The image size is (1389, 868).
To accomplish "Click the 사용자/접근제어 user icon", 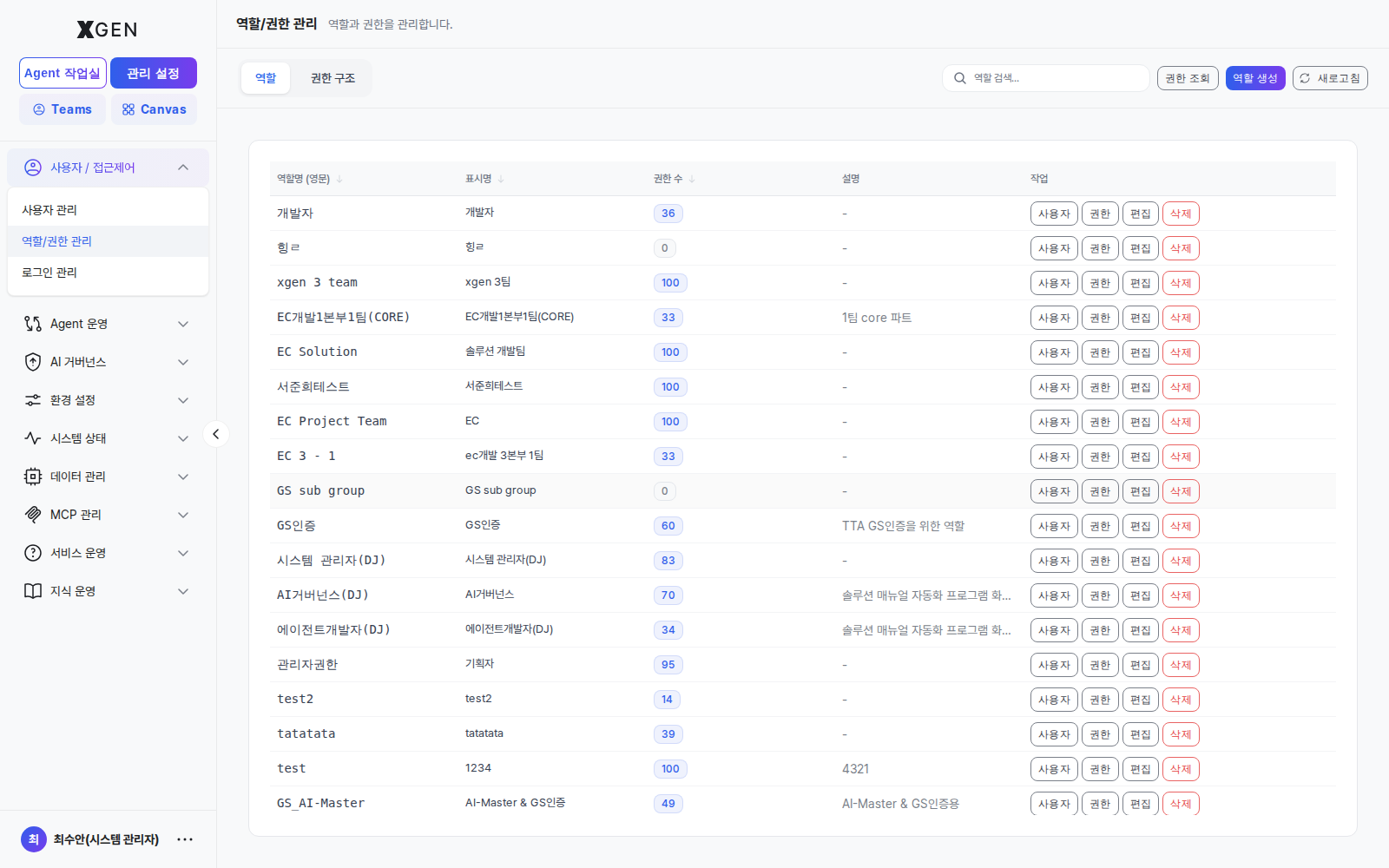I will (33, 168).
